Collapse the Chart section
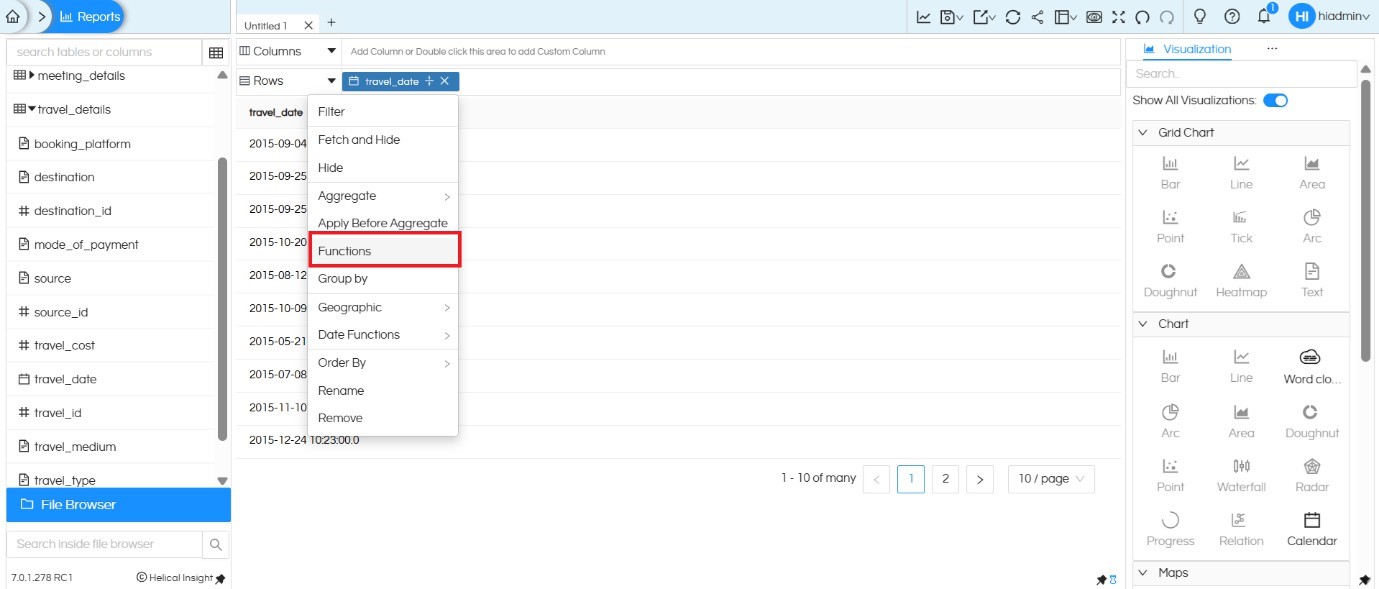The image size is (1379, 589). pyautogui.click(x=1143, y=324)
